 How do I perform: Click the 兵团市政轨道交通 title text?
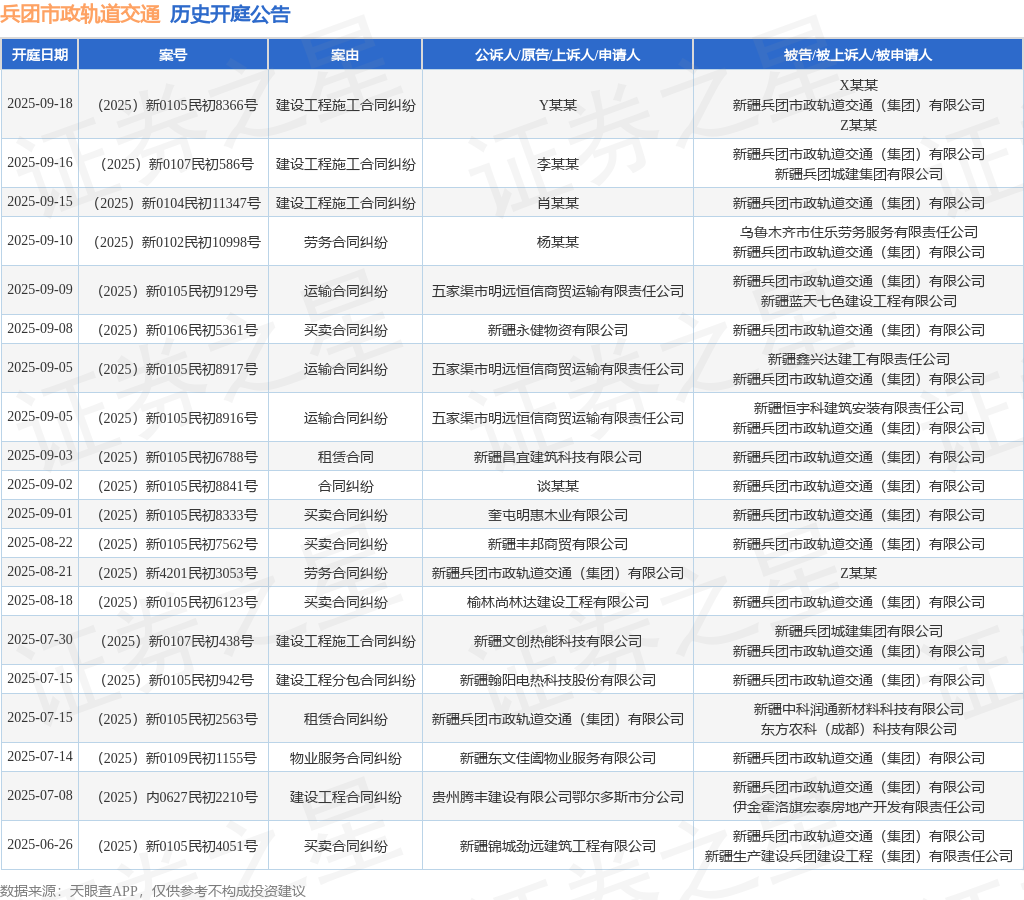(x=80, y=14)
